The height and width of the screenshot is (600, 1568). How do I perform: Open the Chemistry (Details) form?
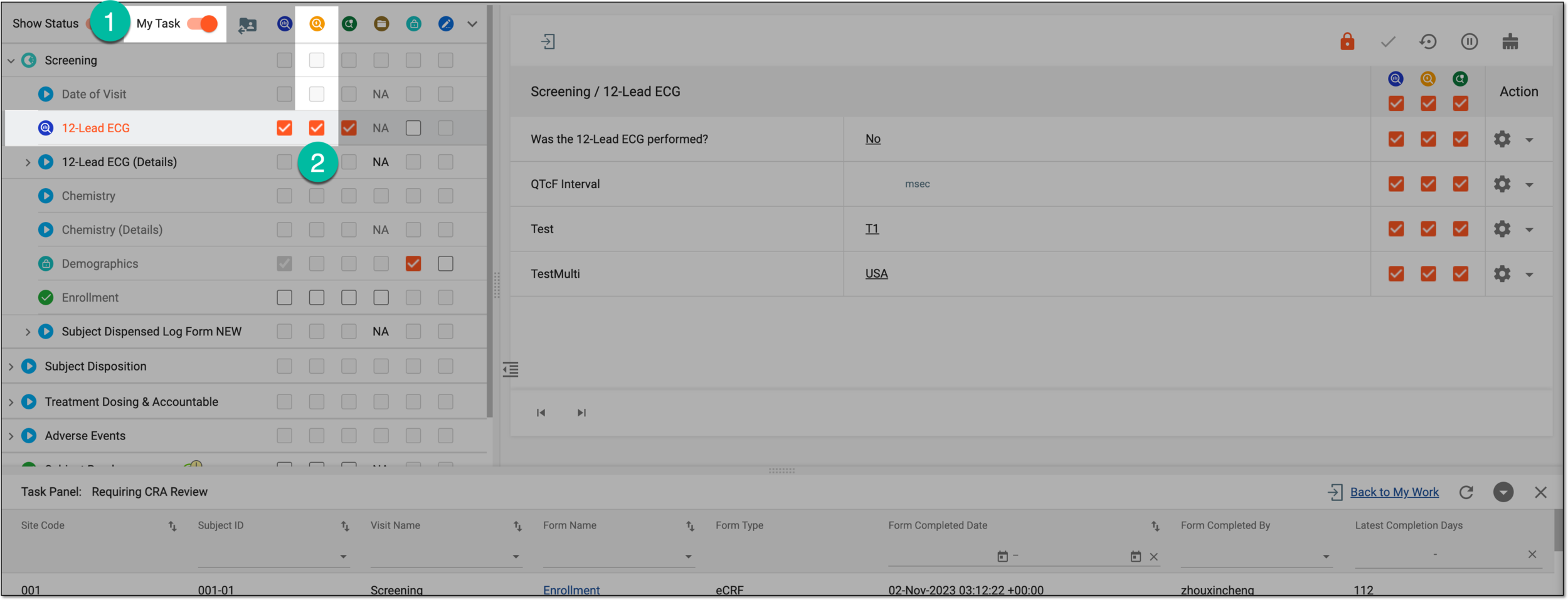(x=112, y=229)
